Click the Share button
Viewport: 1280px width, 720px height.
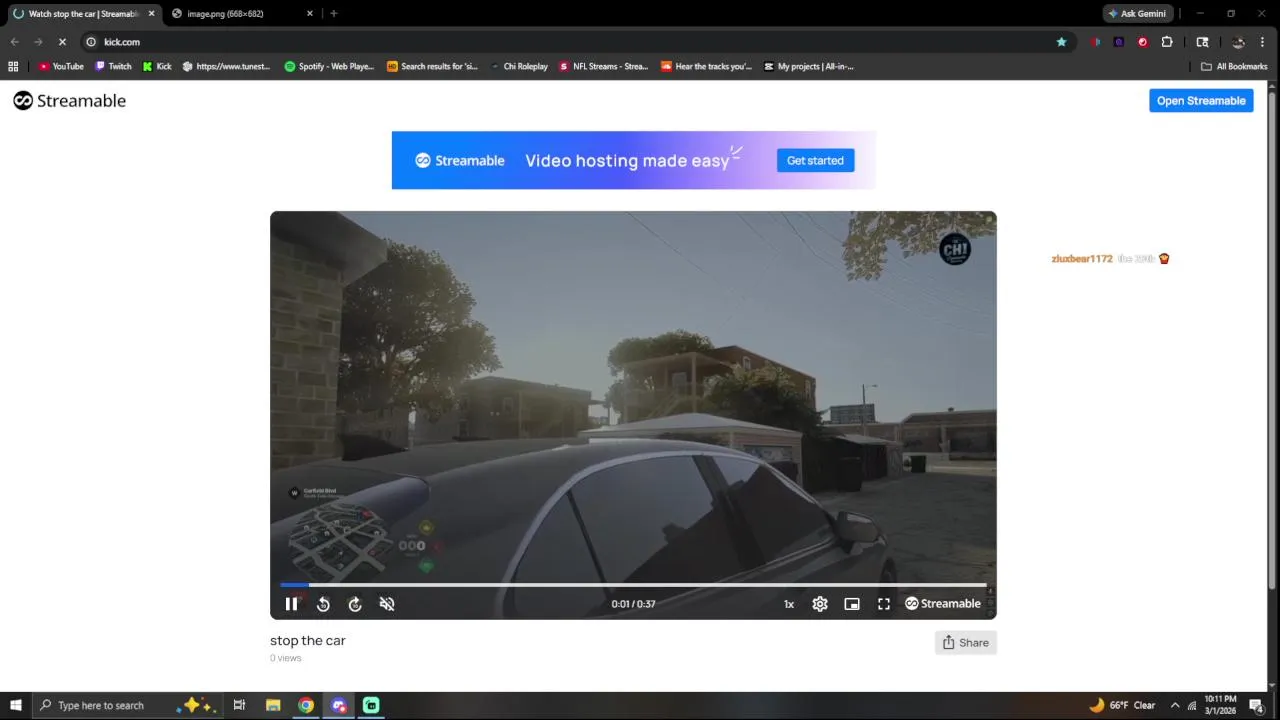tap(966, 643)
